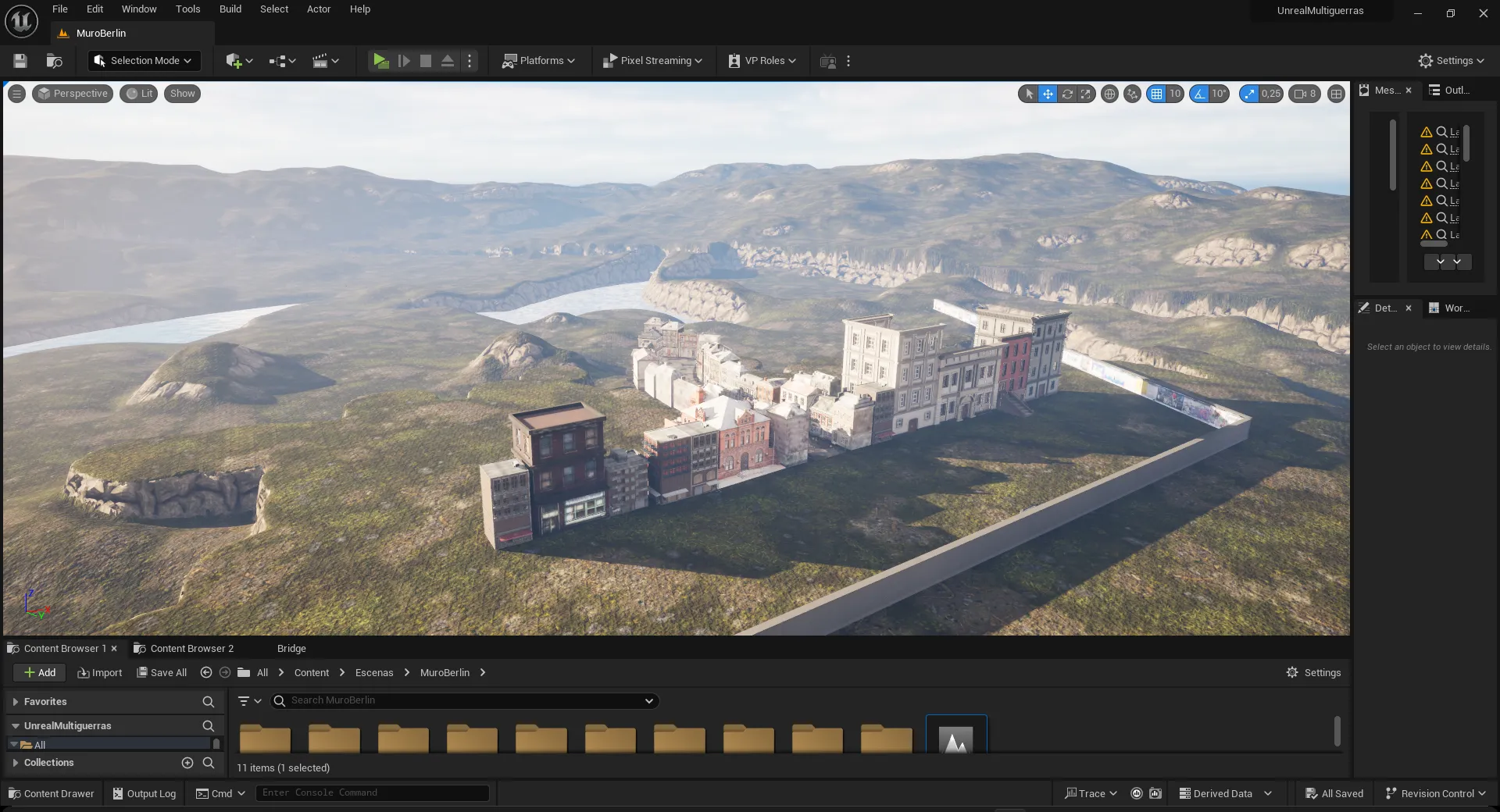Open the quick add actor icon dropdown

(x=239, y=61)
